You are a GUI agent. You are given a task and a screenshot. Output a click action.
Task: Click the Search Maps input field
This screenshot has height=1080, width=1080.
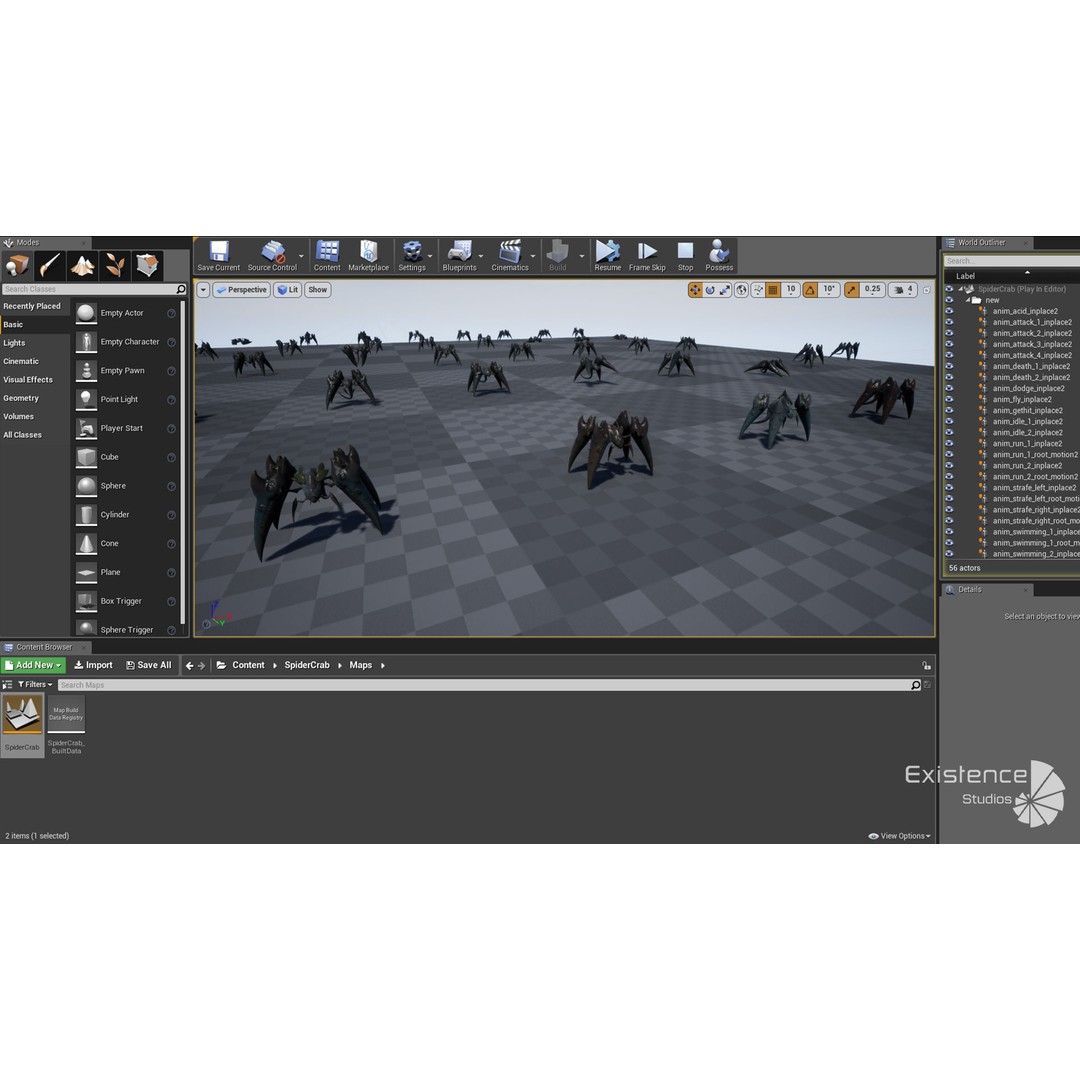[x=485, y=685]
